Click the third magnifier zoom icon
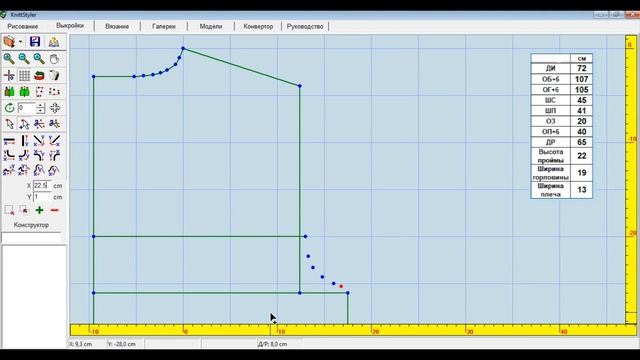 [x=39, y=59]
